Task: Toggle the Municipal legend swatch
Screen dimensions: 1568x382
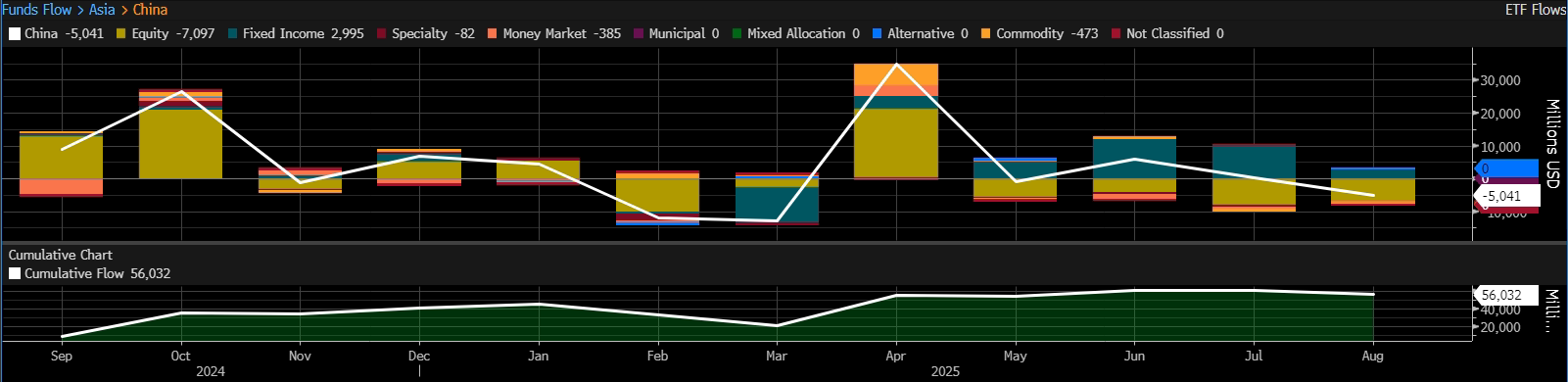Action: pos(640,33)
